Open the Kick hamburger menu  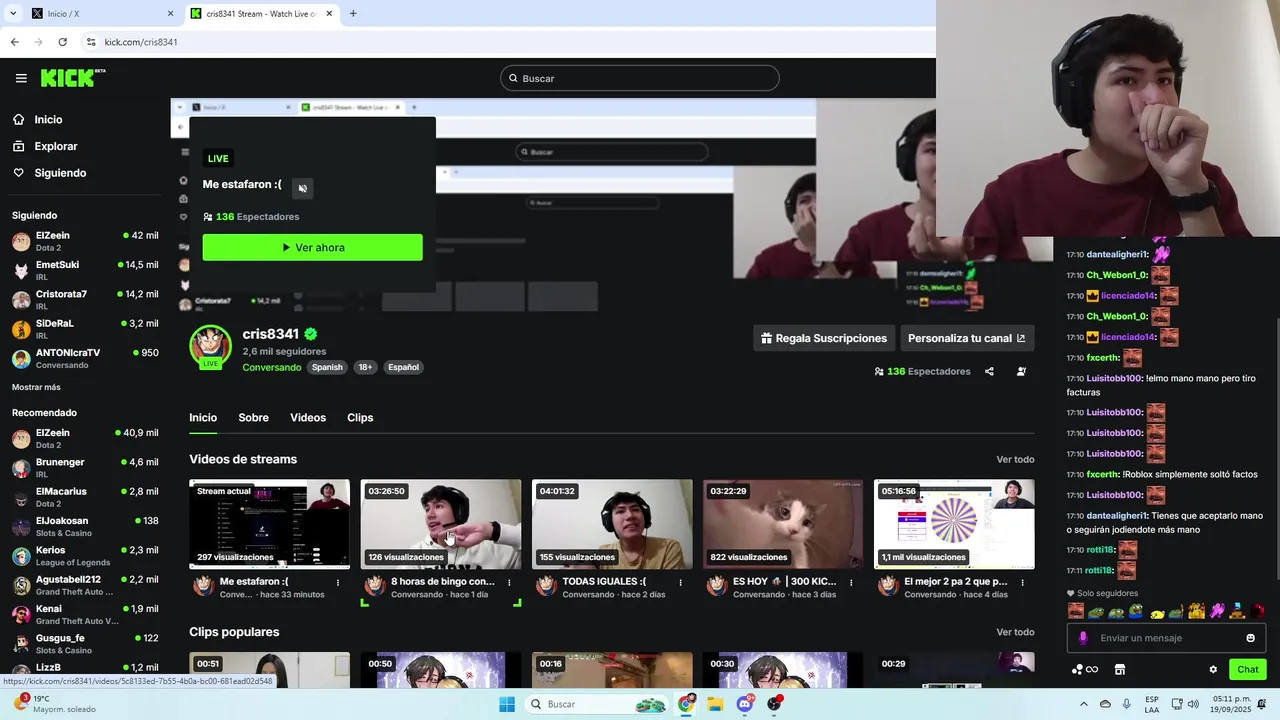[21, 78]
